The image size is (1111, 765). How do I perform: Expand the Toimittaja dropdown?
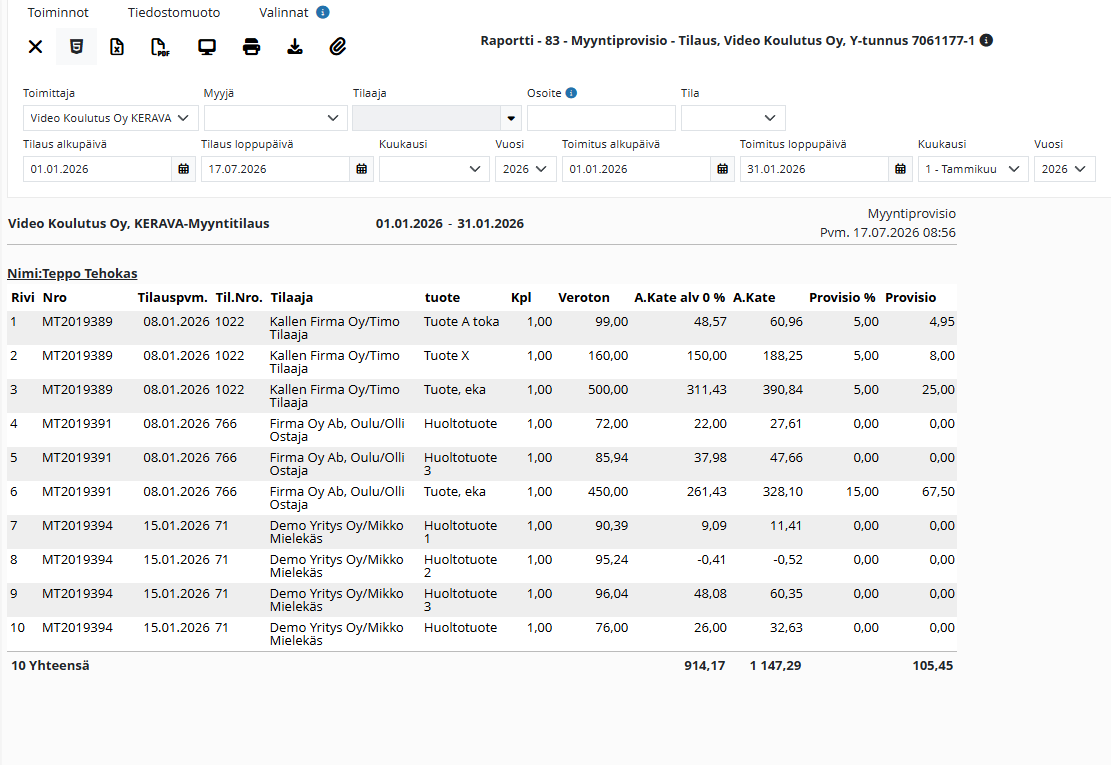pyautogui.click(x=110, y=118)
